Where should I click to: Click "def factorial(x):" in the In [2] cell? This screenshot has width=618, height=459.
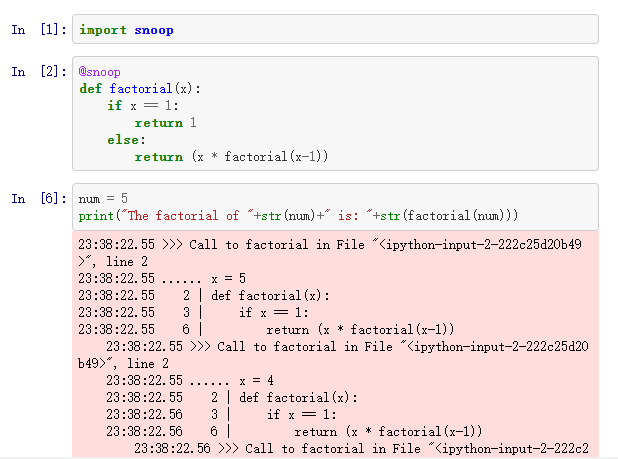140,89
